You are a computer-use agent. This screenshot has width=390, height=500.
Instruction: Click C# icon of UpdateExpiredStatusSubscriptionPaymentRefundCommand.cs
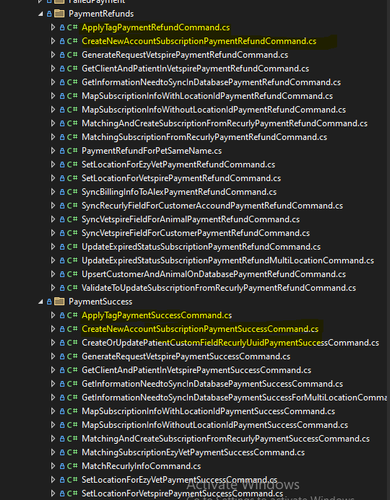tap(72, 247)
